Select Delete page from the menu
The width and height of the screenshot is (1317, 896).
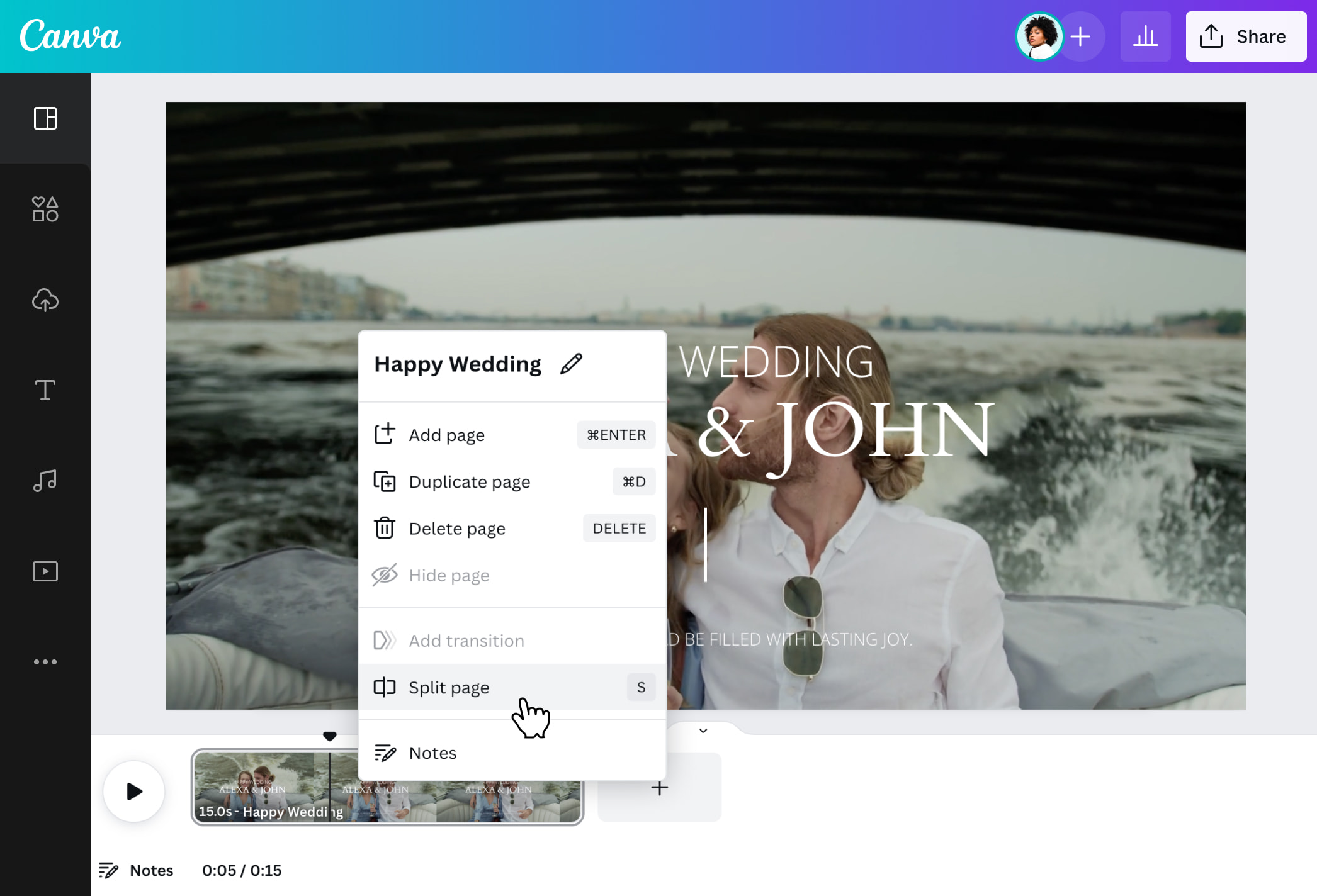click(x=457, y=529)
